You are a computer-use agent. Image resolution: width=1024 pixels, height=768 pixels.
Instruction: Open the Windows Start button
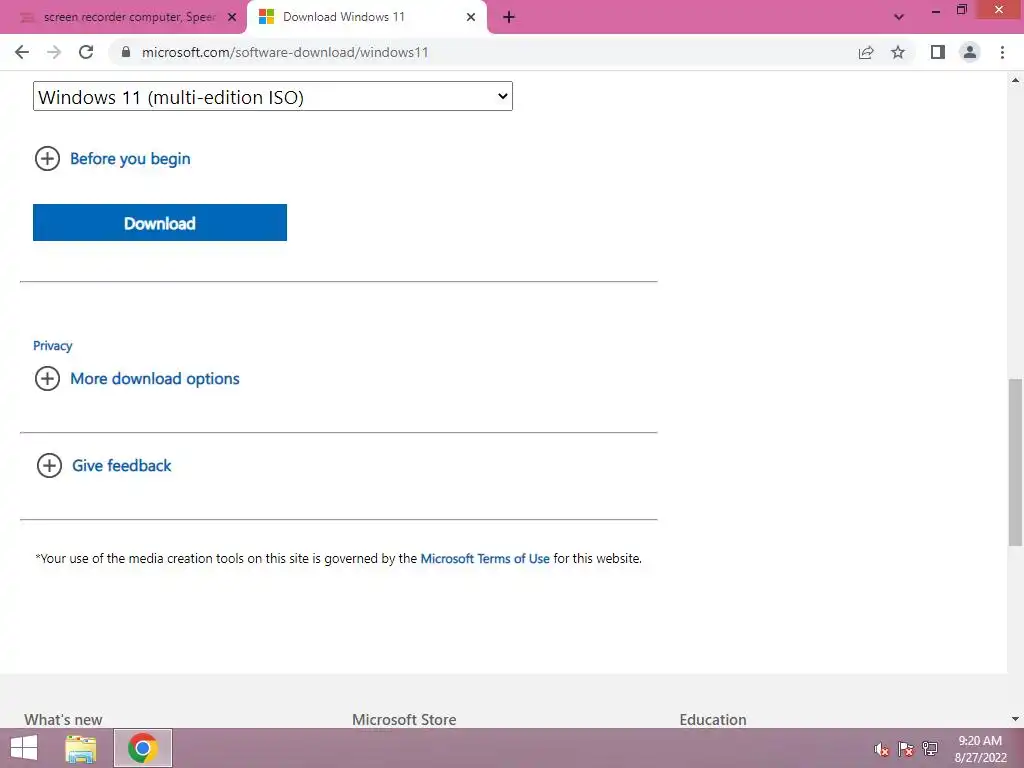click(x=24, y=748)
